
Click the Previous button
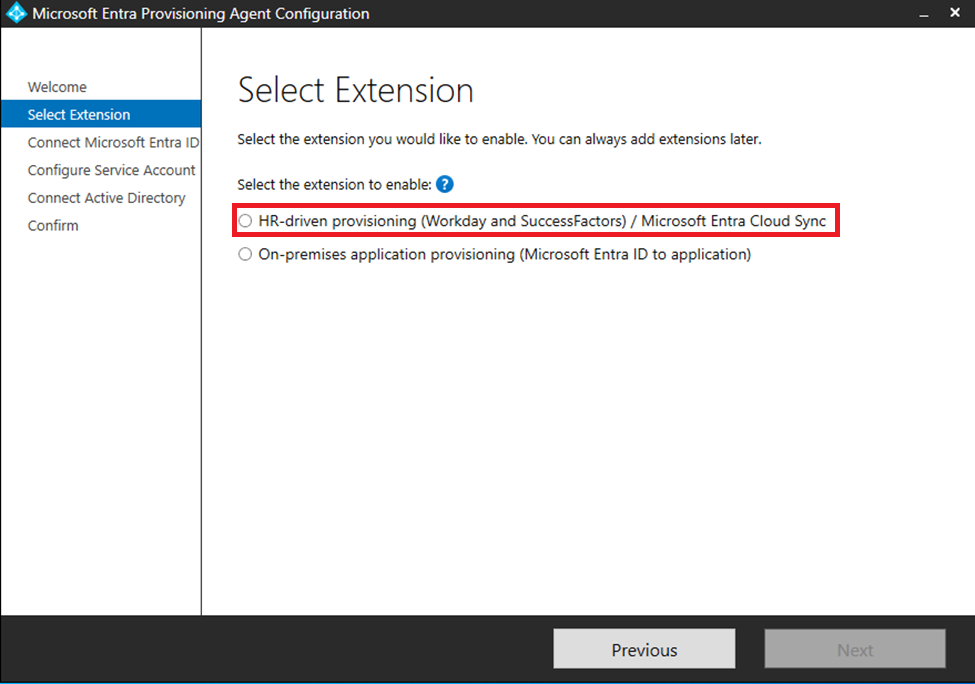tap(644, 649)
